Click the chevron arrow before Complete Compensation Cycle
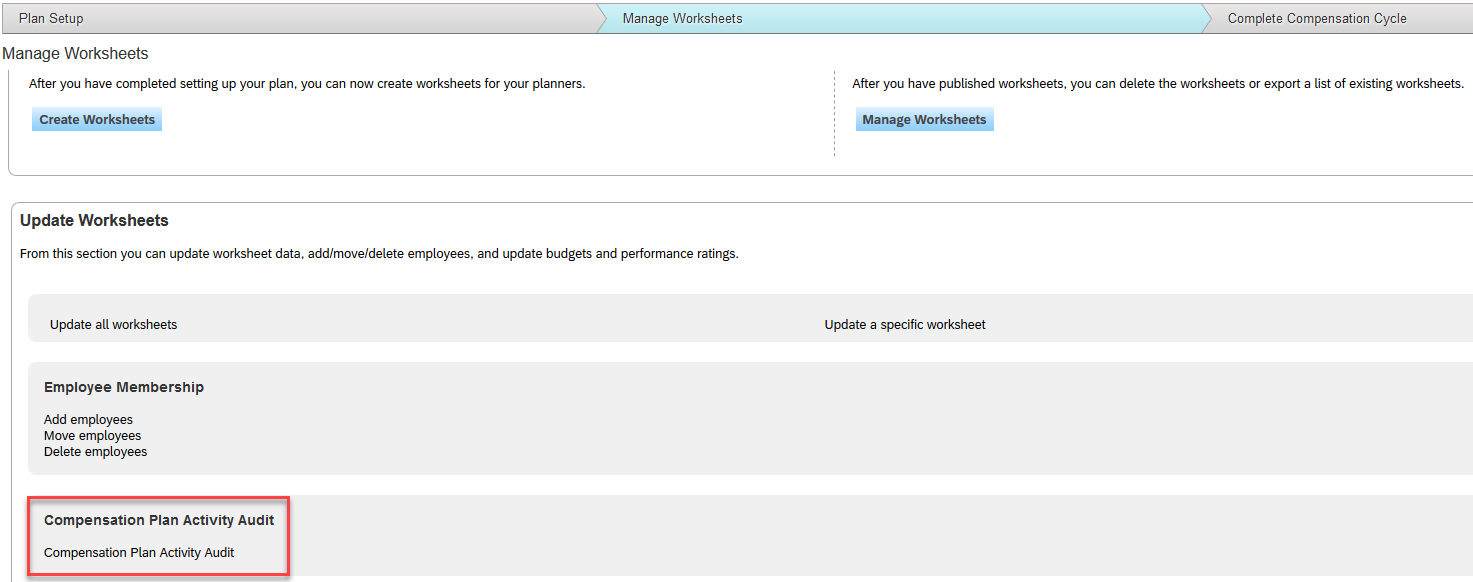This screenshot has height=582, width=1473. click(1206, 18)
